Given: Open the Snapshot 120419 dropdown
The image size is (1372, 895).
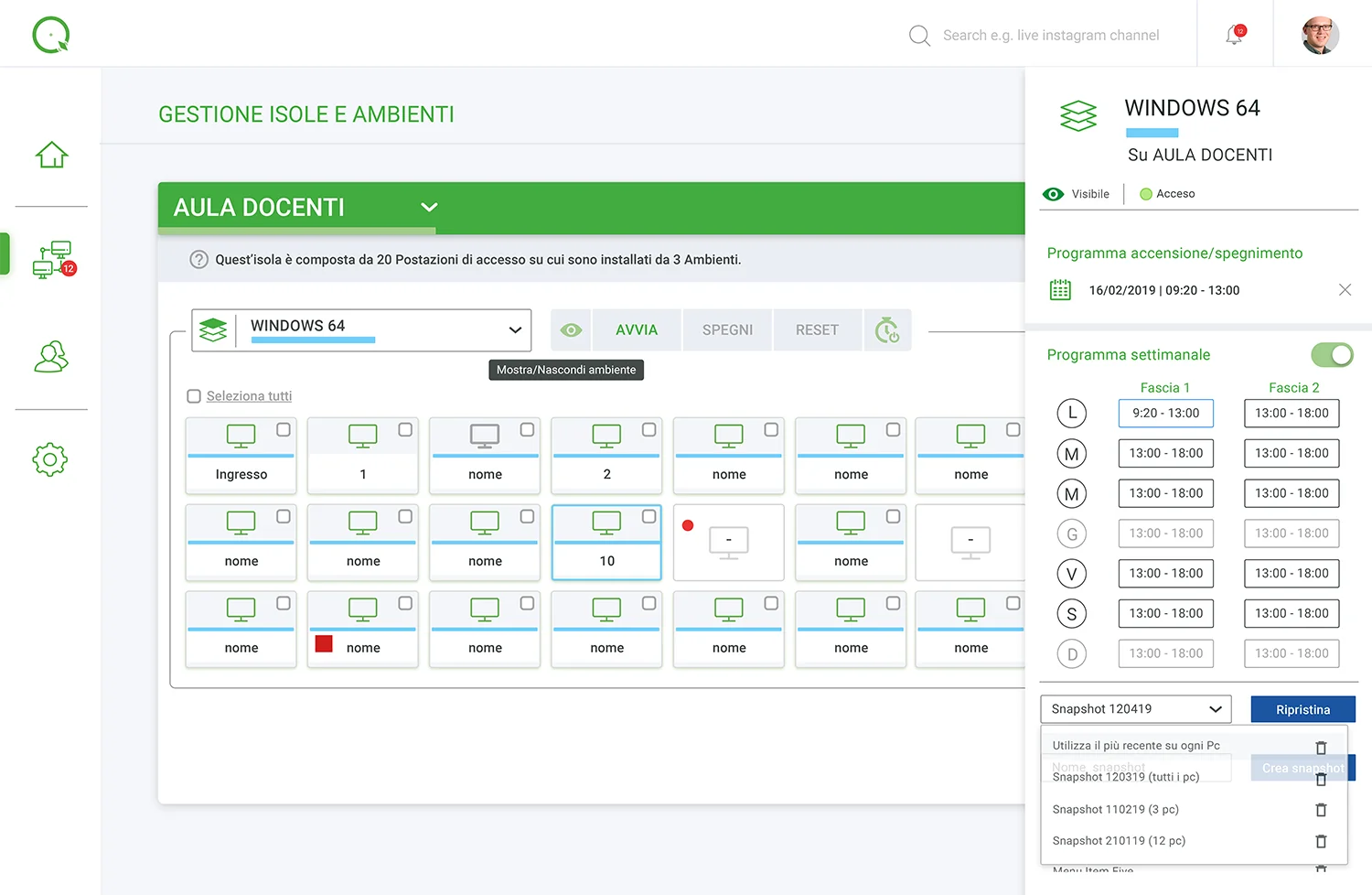Looking at the screenshot, I should pos(1136,709).
